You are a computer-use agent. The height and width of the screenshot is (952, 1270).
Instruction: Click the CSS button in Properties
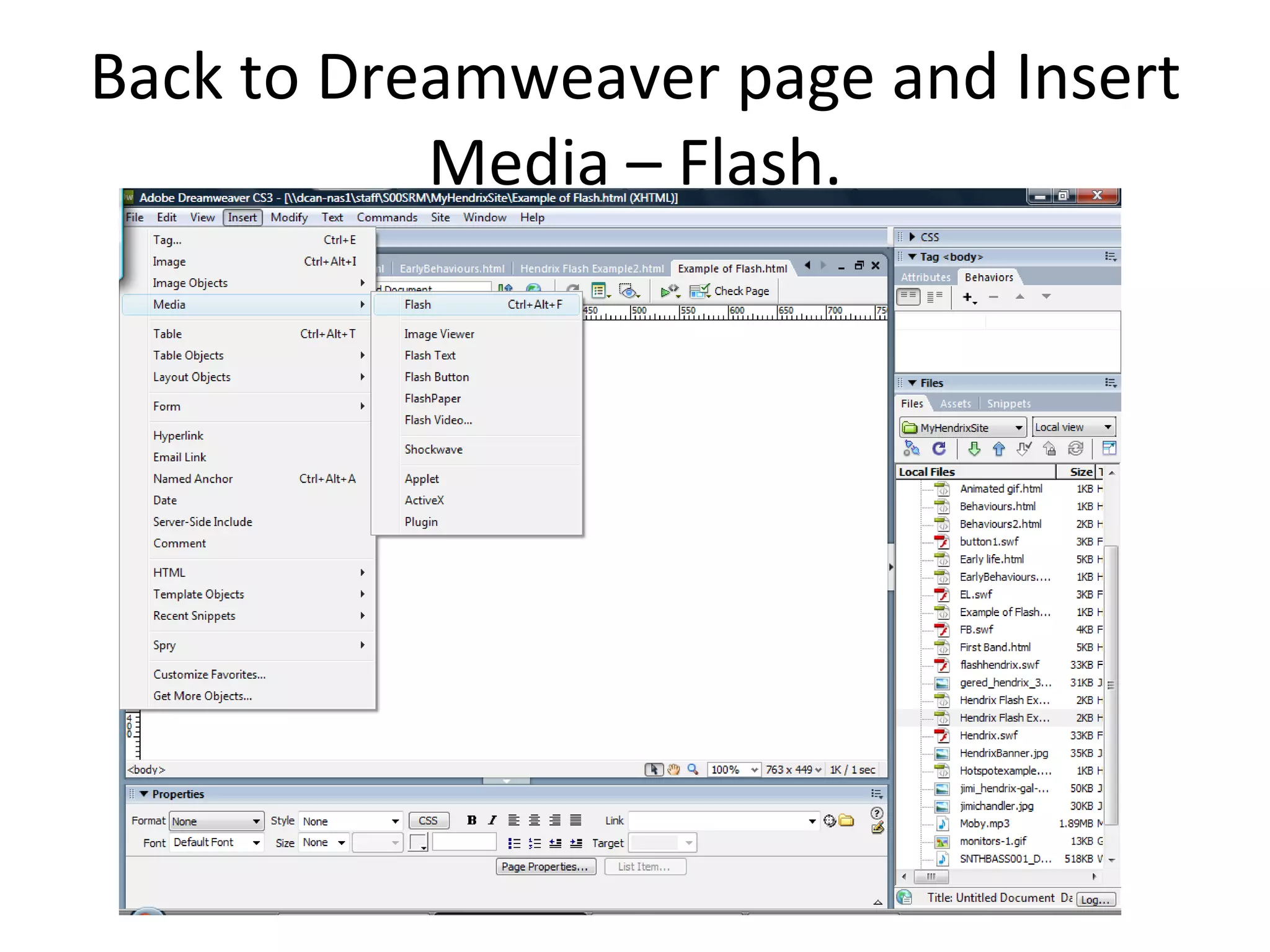[428, 821]
